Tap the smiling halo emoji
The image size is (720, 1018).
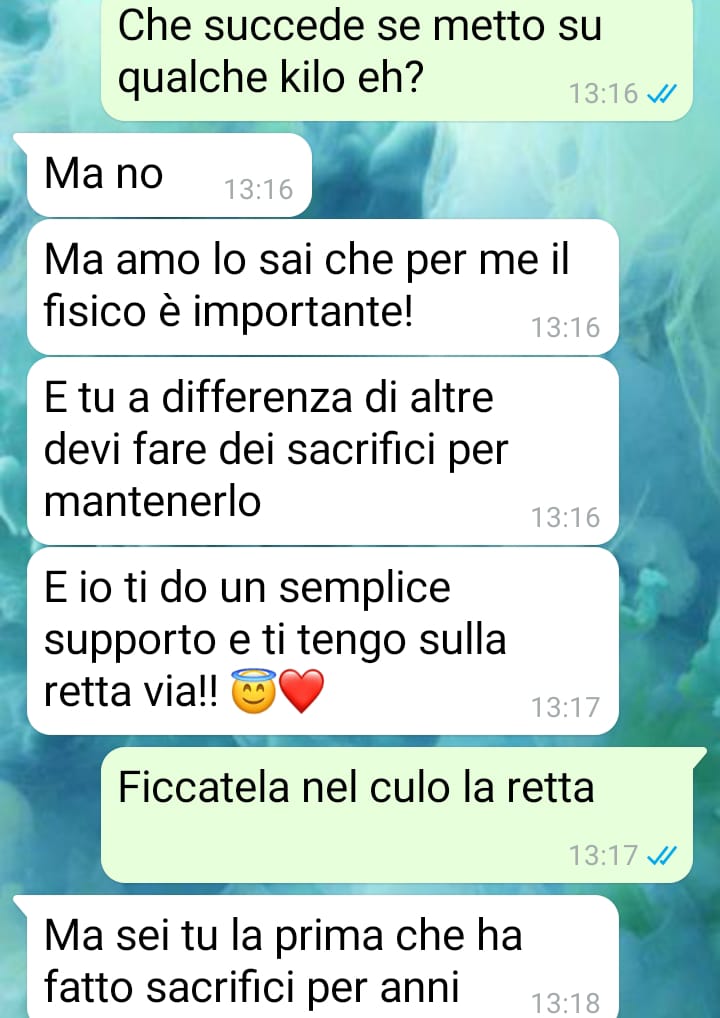pos(254,691)
